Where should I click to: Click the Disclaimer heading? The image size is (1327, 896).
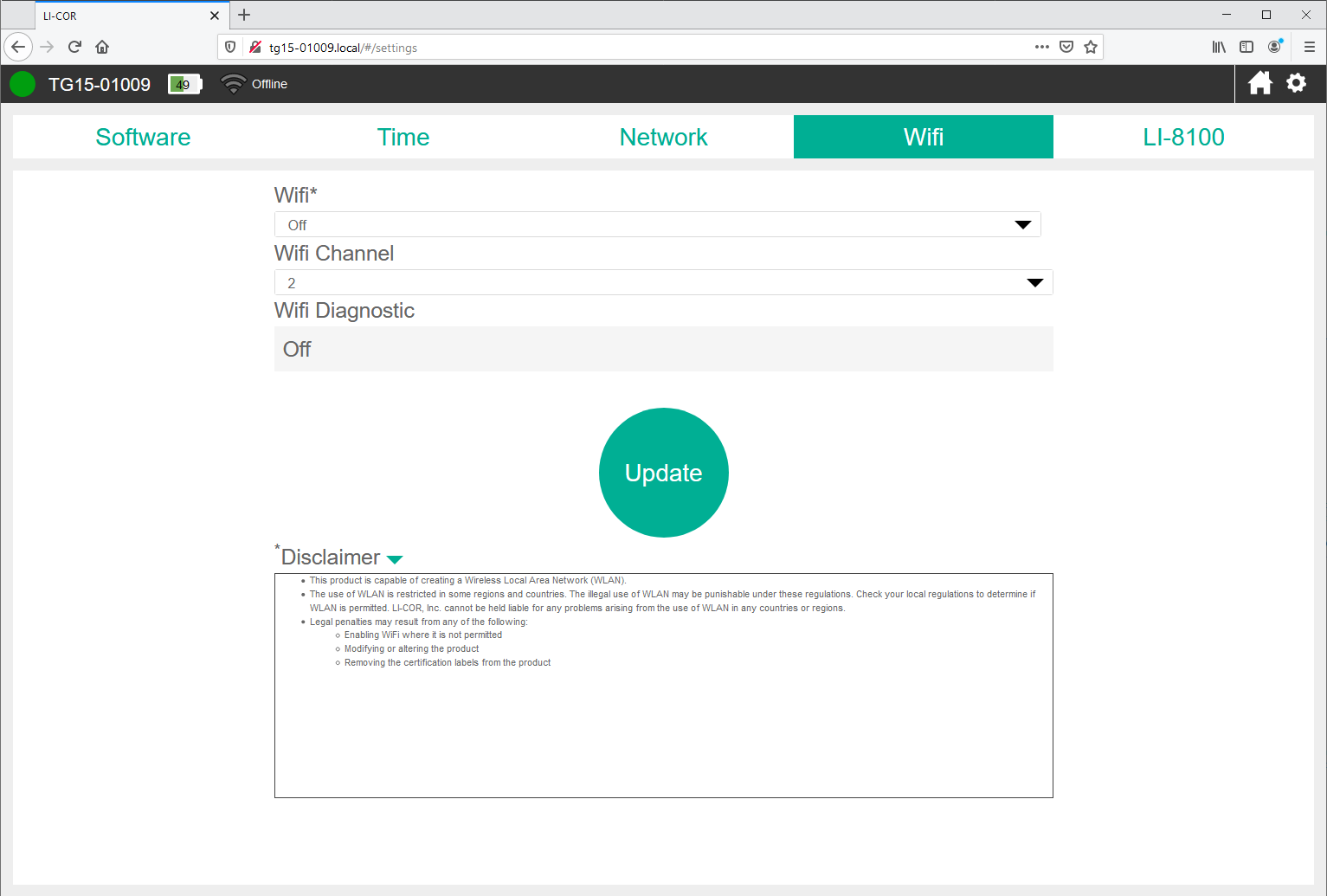(x=331, y=558)
